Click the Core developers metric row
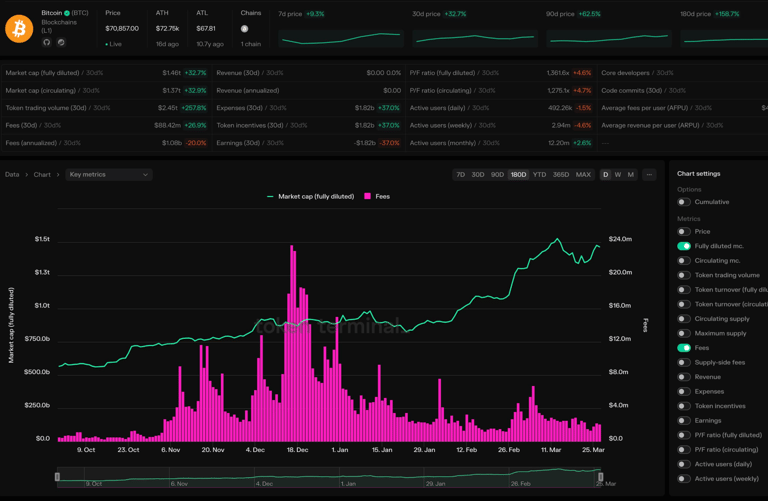The height and width of the screenshot is (501, 768). [x=683, y=73]
